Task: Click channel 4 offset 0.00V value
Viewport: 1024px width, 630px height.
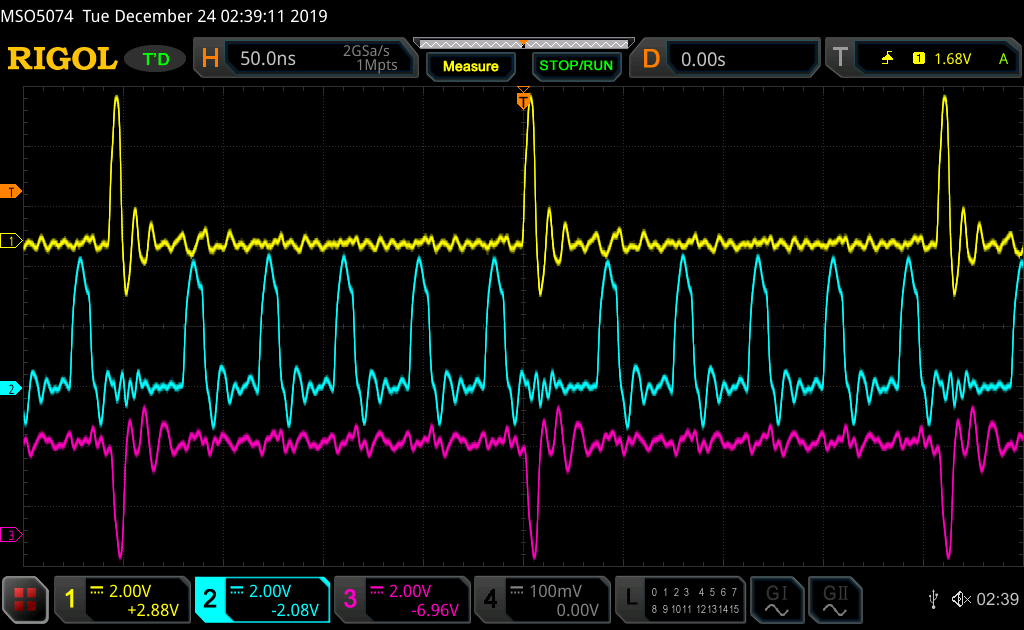Action: [x=577, y=610]
